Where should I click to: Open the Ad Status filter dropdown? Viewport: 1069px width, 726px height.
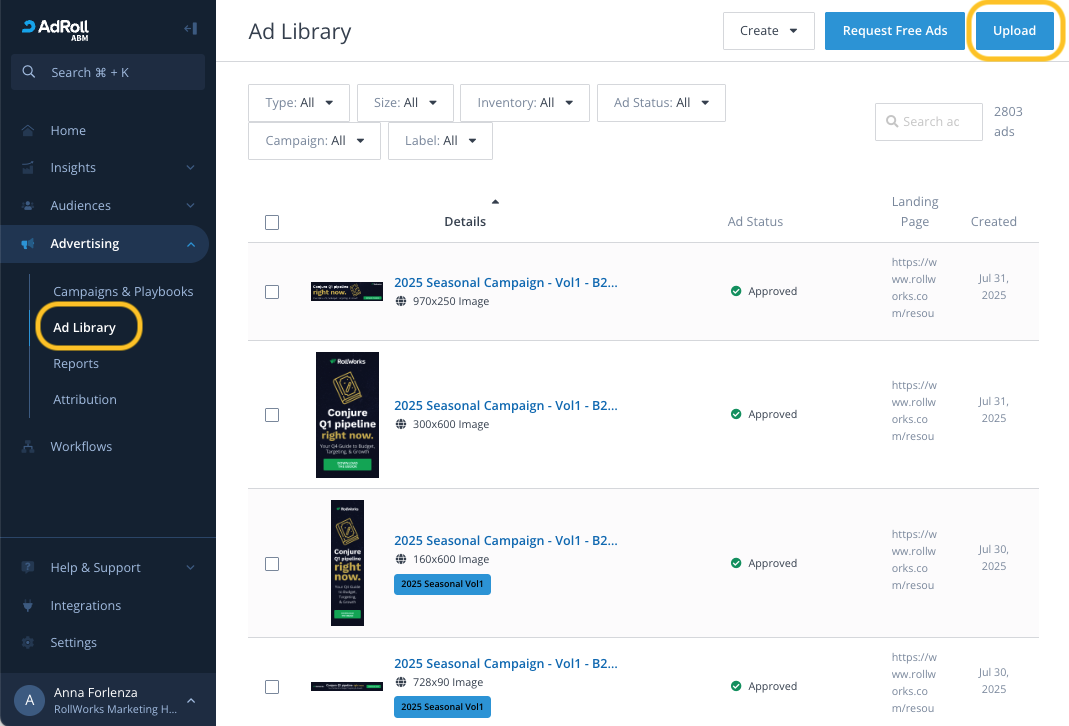click(x=661, y=103)
